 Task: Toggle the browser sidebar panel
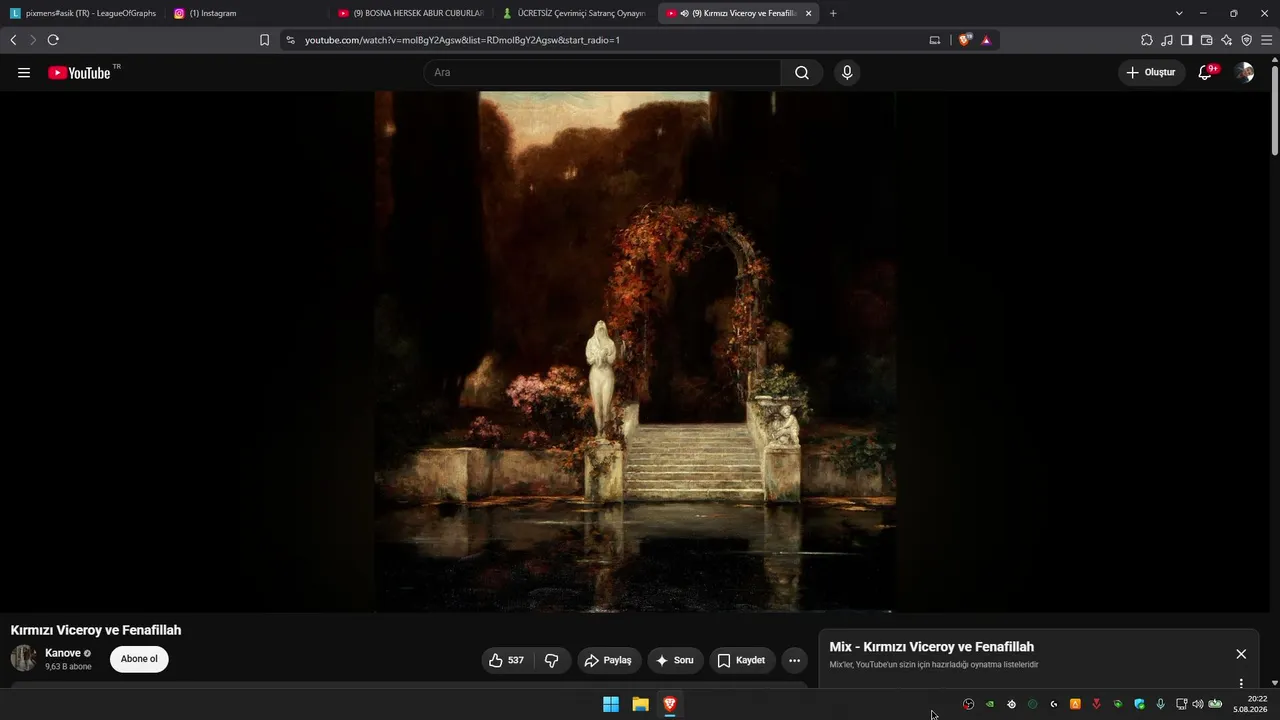pyautogui.click(x=1186, y=40)
